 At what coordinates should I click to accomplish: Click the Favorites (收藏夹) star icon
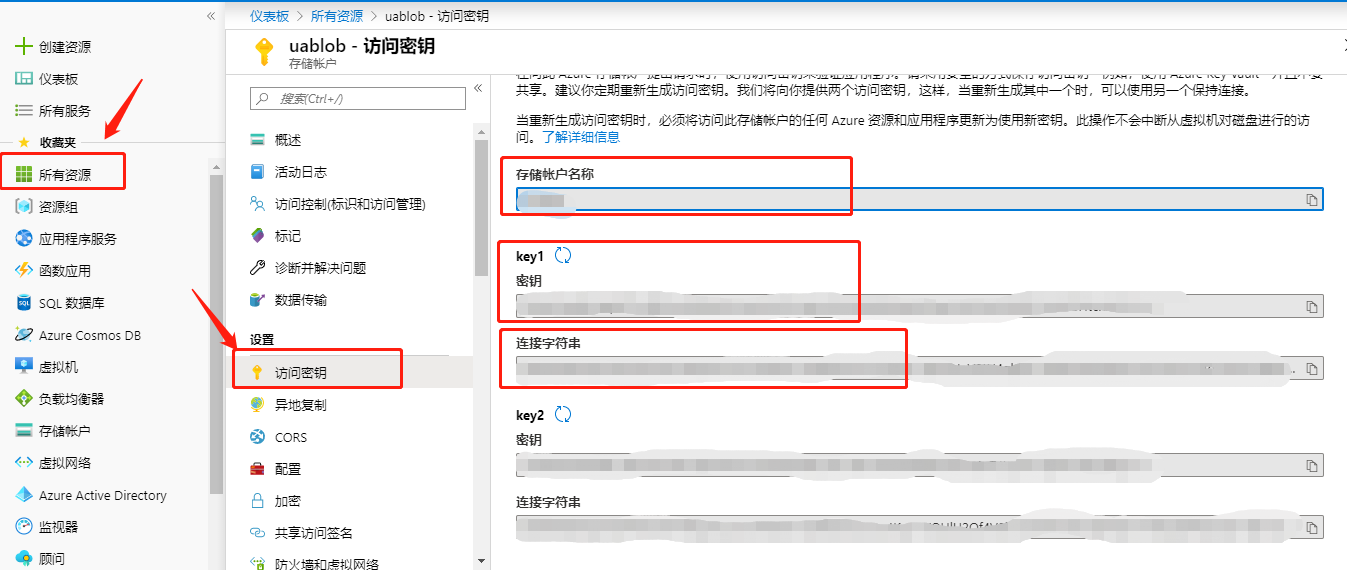[24, 143]
